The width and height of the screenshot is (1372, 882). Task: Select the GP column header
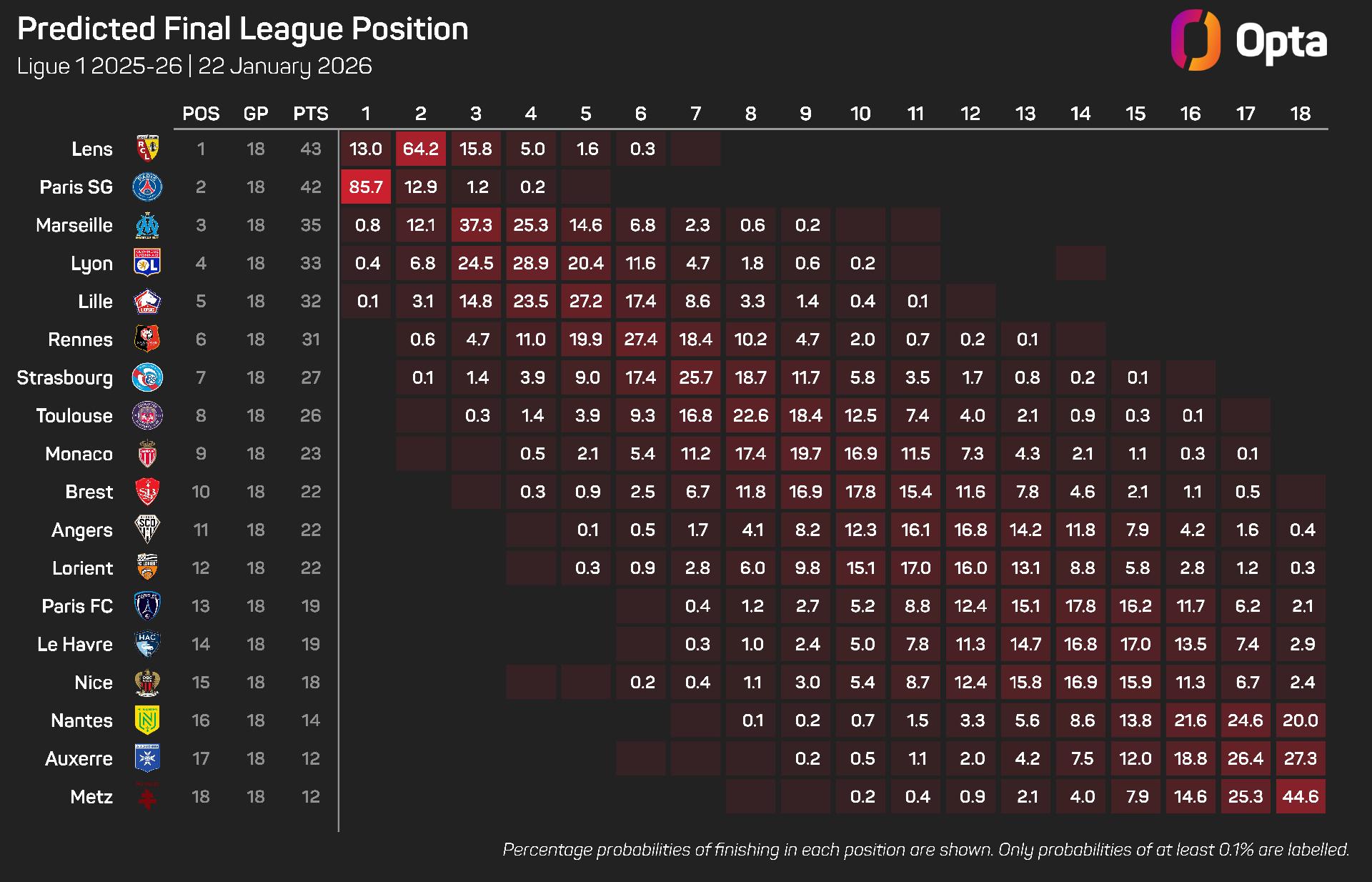tap(256, 114)
